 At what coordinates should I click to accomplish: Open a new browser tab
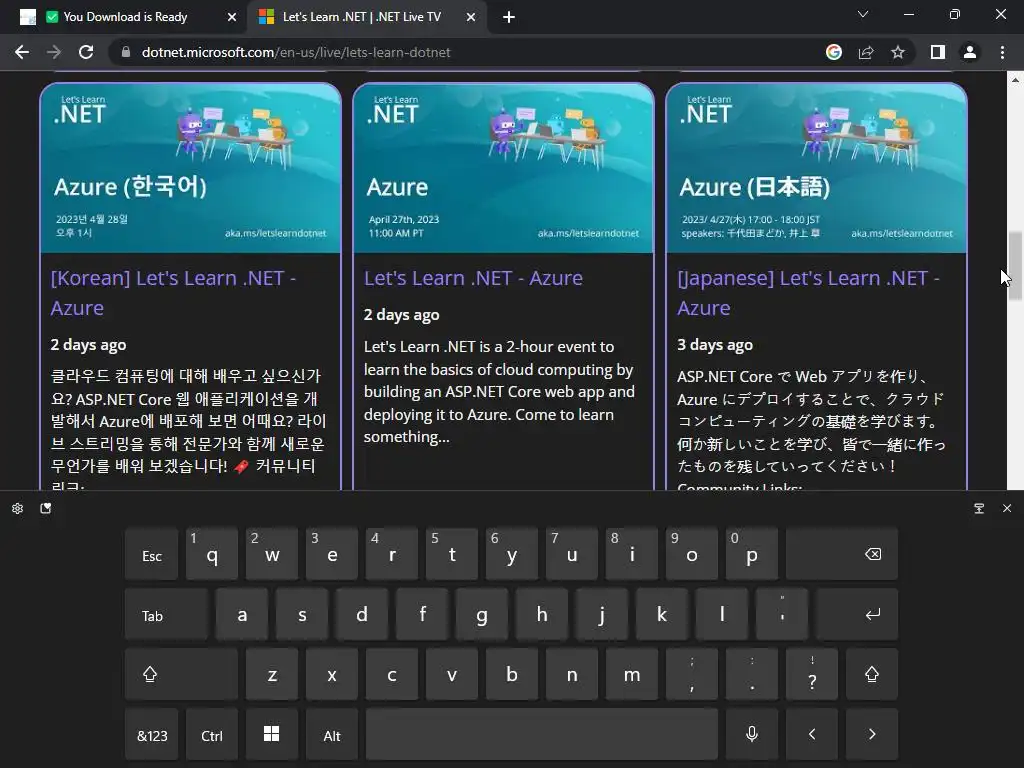509,17
